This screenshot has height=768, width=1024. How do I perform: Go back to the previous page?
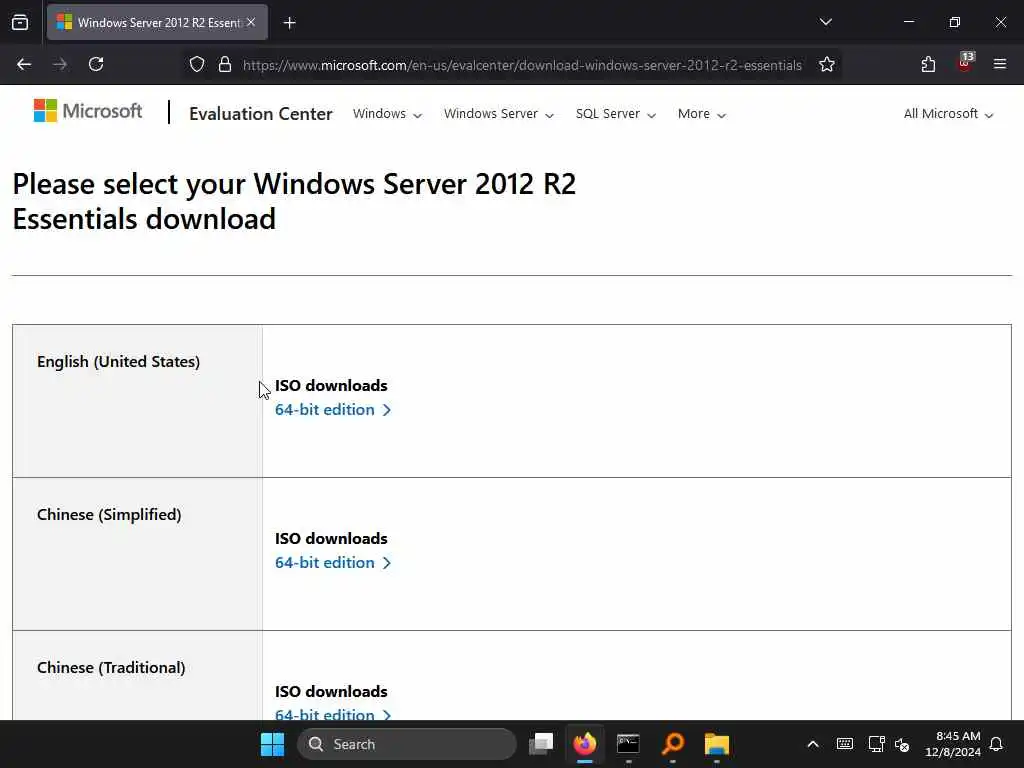(x=24, y=64)
